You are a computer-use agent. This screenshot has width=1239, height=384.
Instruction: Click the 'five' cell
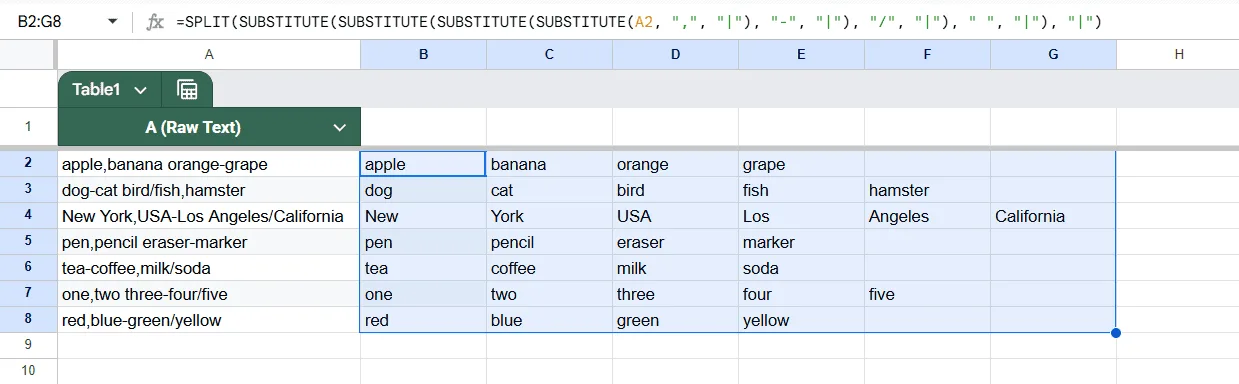[927, 294]
